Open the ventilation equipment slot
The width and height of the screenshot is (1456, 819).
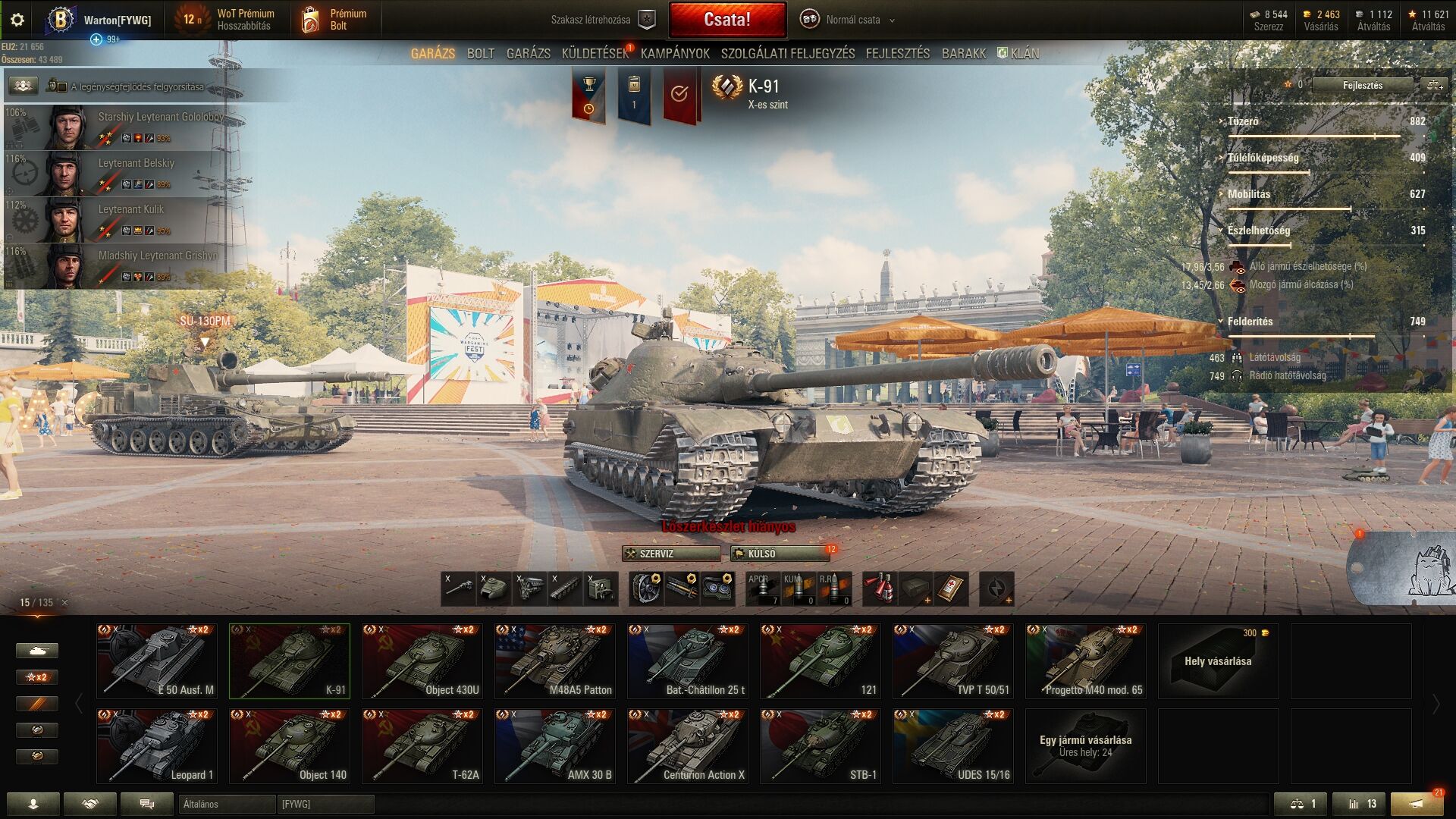tap(646, 589)
